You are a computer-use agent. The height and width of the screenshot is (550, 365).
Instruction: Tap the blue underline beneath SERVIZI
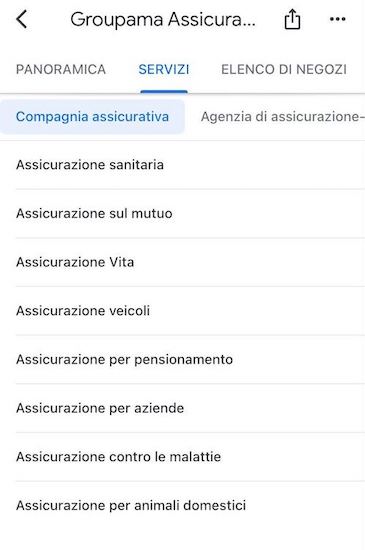pos(164,92)
